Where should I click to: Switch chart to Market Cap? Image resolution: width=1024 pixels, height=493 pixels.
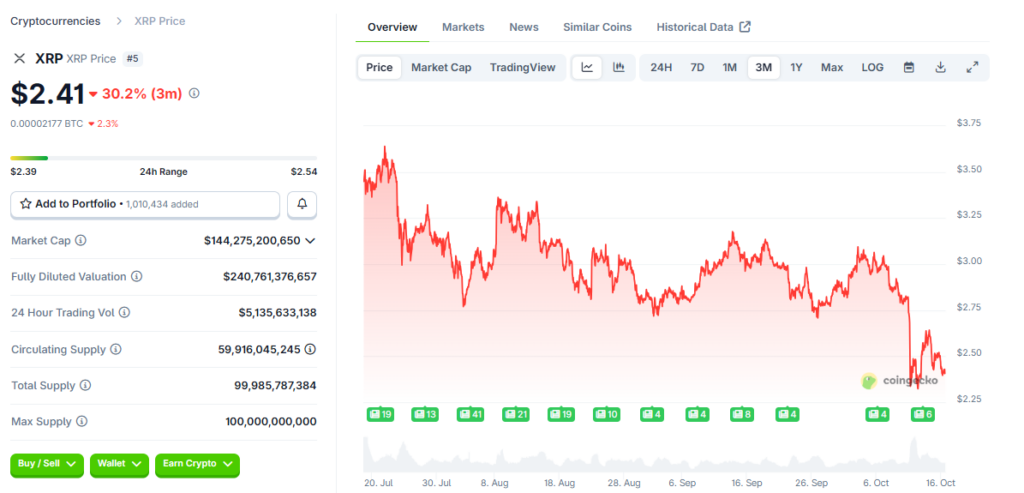[x=441, y=68]
